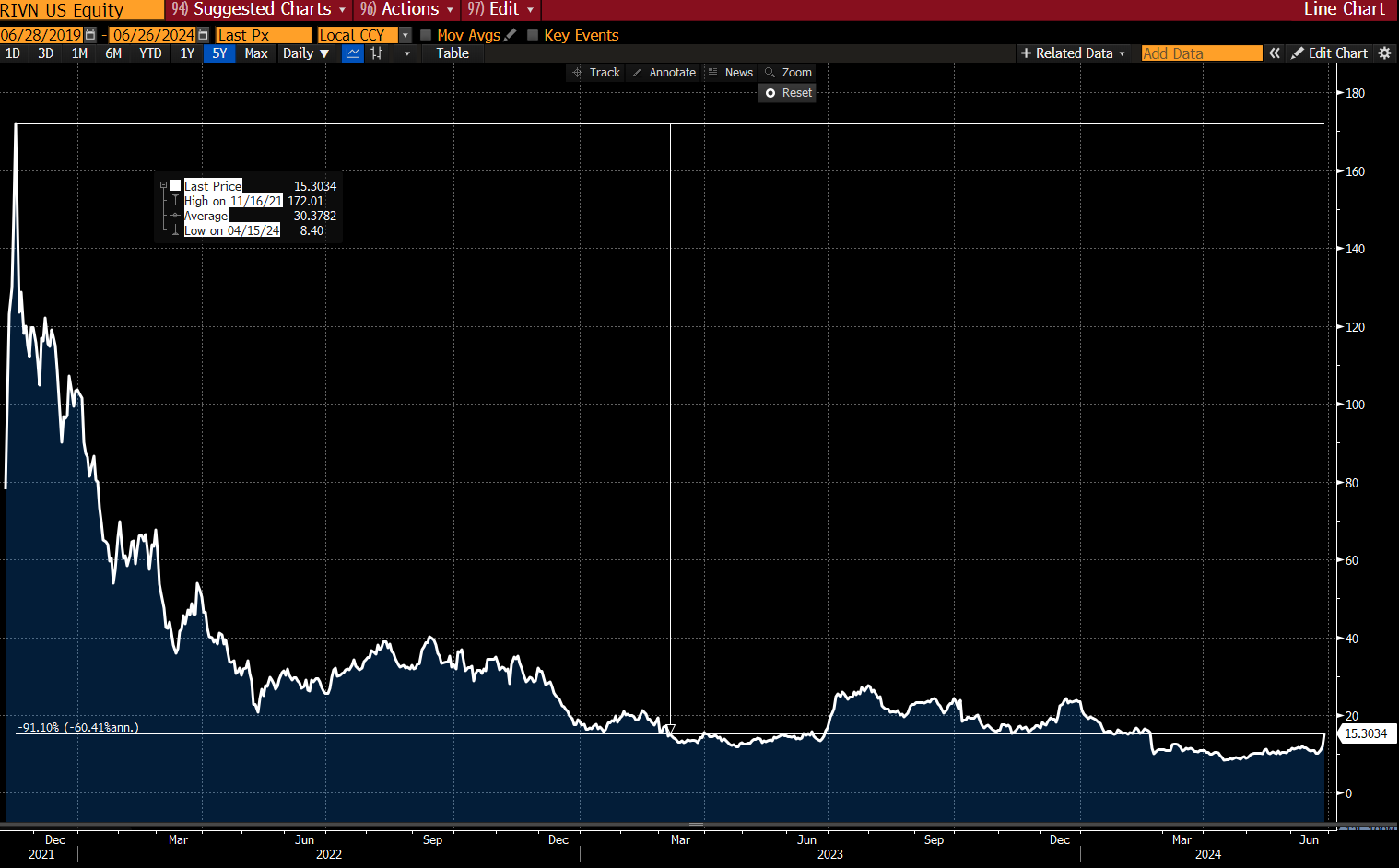The image size is (1399, 868).
Task: Open the end date calendar picker
Action: (204, 35)
